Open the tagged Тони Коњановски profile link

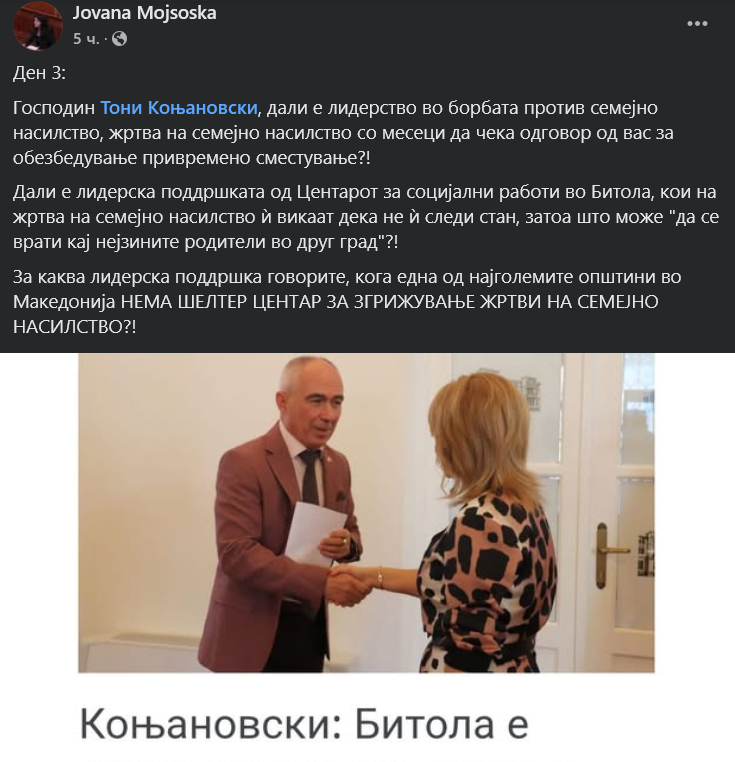pyautogui.click(x=179, y=108)
